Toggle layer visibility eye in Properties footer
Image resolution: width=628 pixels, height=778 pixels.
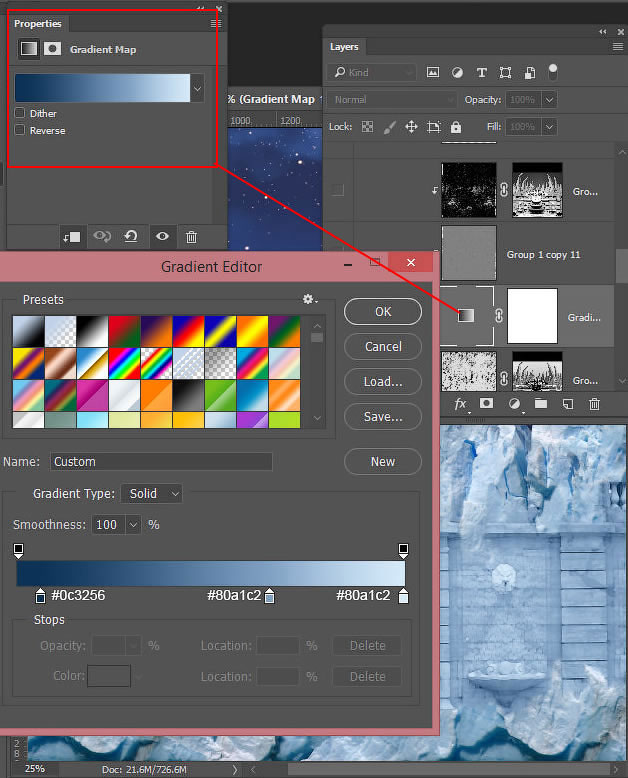[x=162, y=236]
